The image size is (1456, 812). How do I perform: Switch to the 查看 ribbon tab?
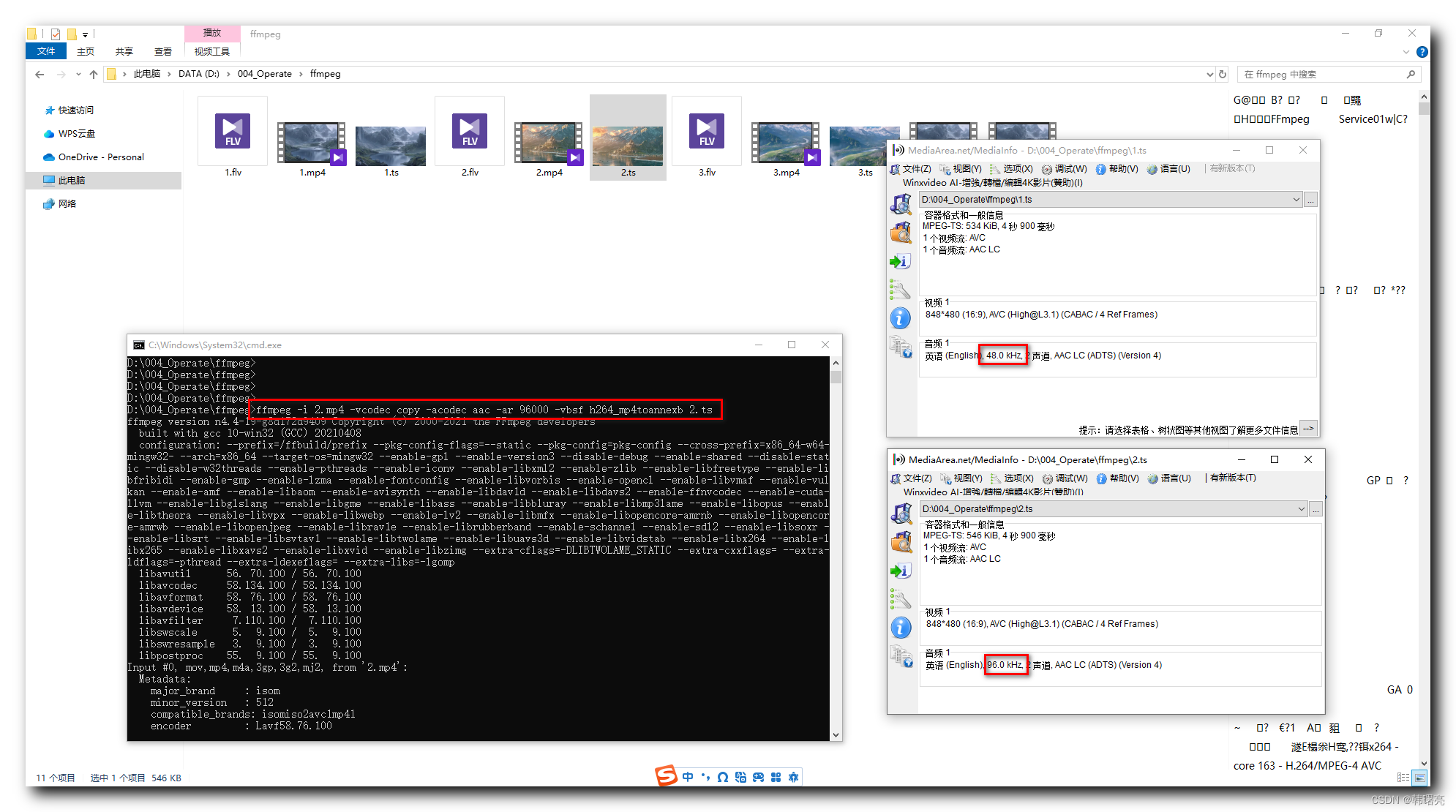point(163,51)
